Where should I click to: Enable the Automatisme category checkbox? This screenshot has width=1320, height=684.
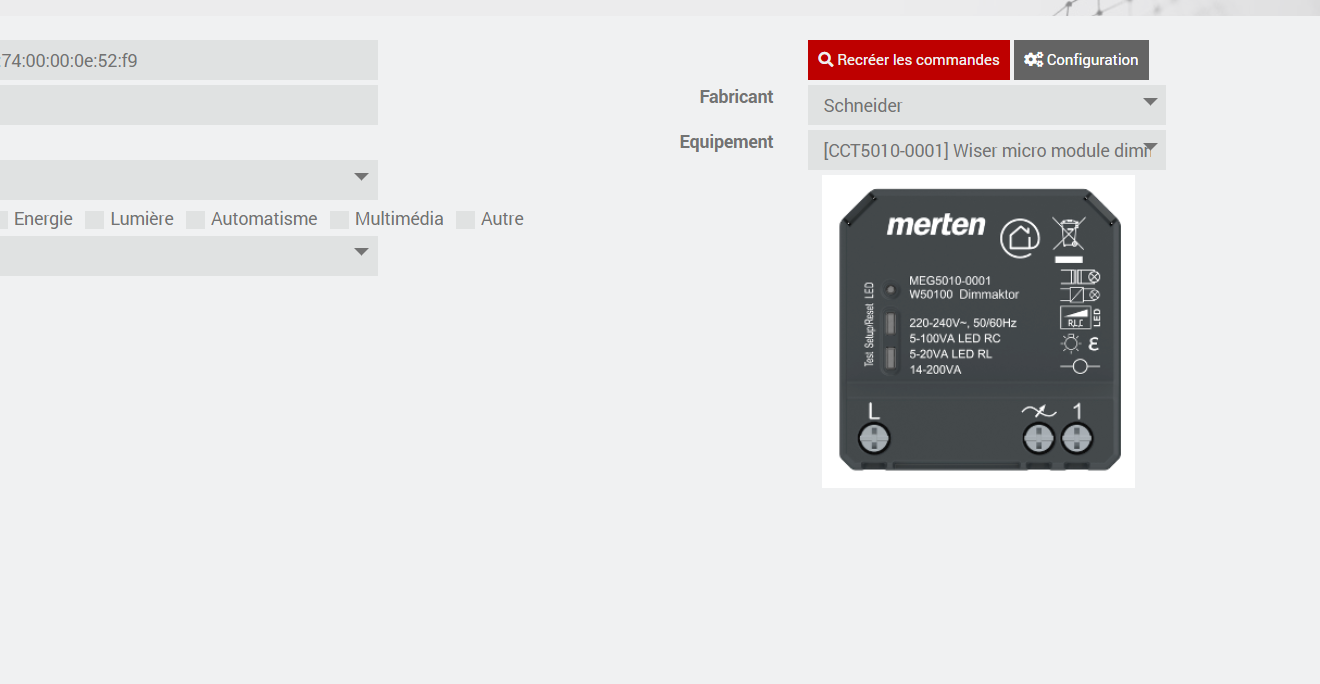click(x=195, y=220)
